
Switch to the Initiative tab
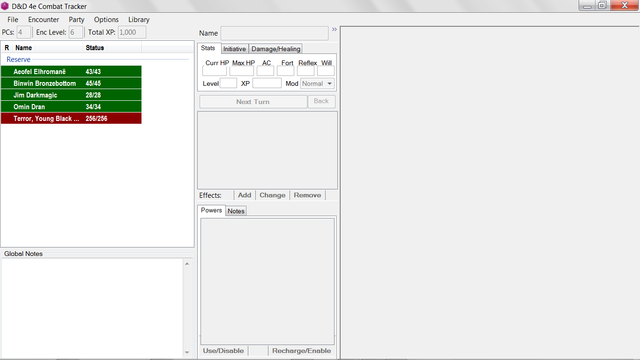[x=235, y=49]
